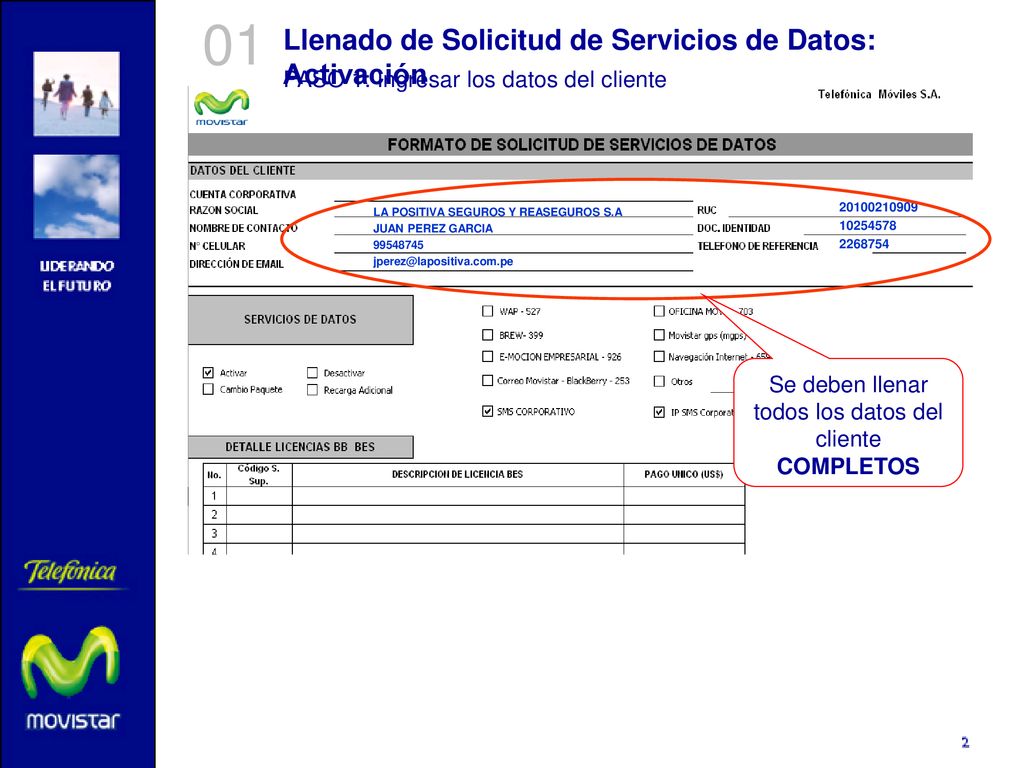Click the slide page number 2
Image resolution: width=1024 pixels, height=768 pixels.
click(x=965, y=742)
